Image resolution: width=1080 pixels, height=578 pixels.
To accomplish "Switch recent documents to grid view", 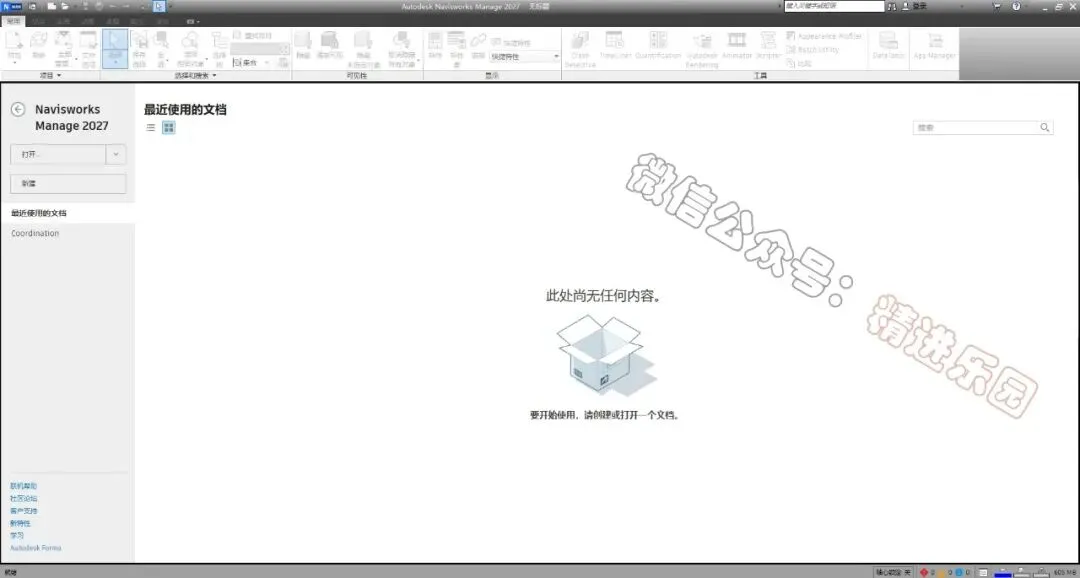I will coord(169,127).
